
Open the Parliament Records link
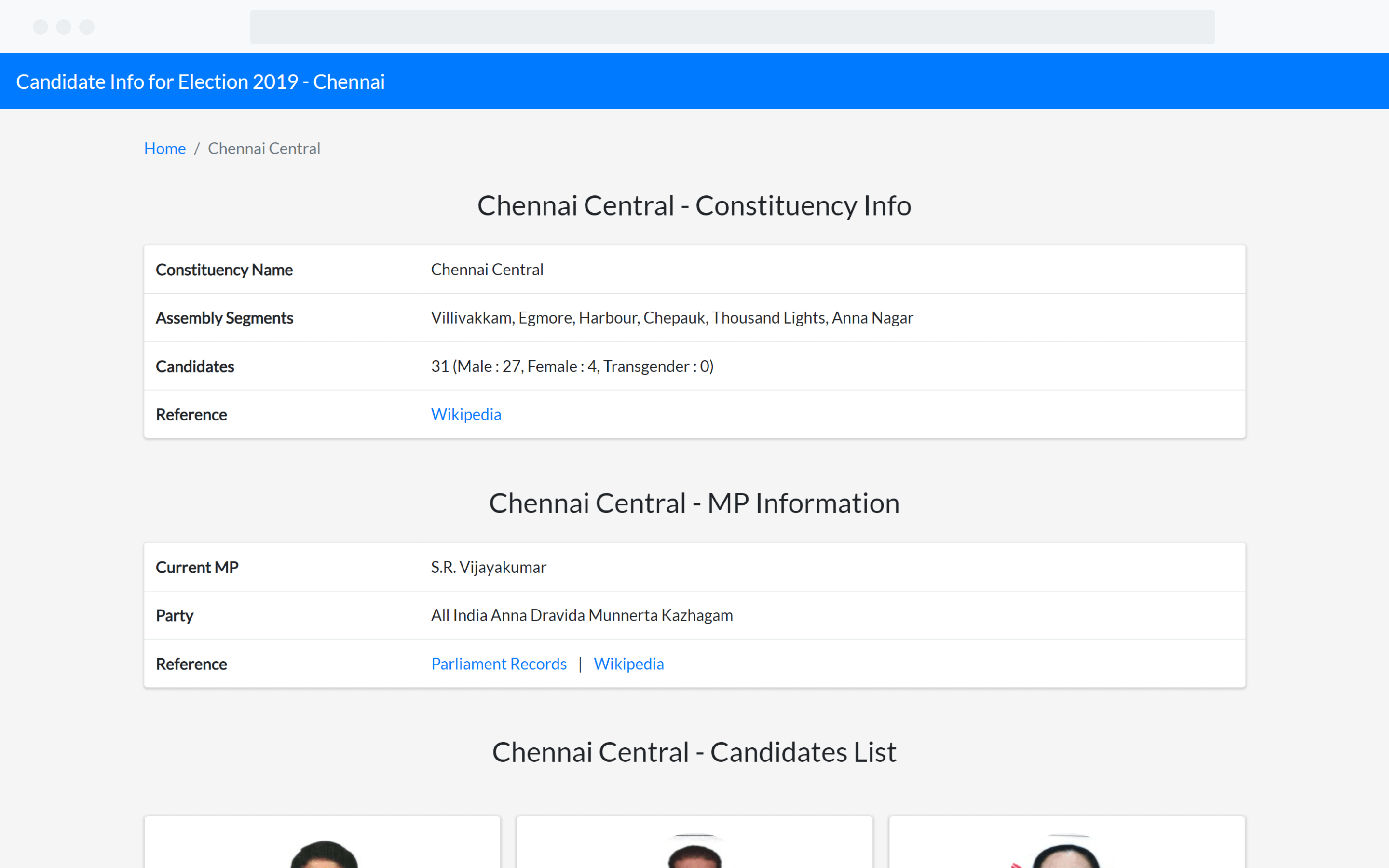tap(498, 663)
